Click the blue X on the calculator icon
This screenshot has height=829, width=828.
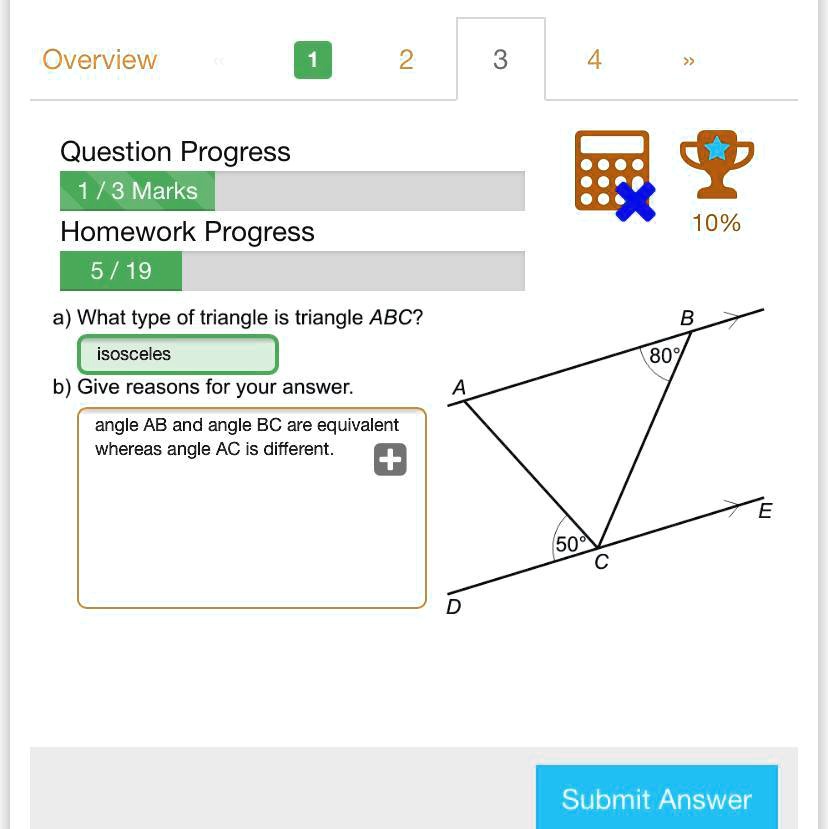[635, 201]
